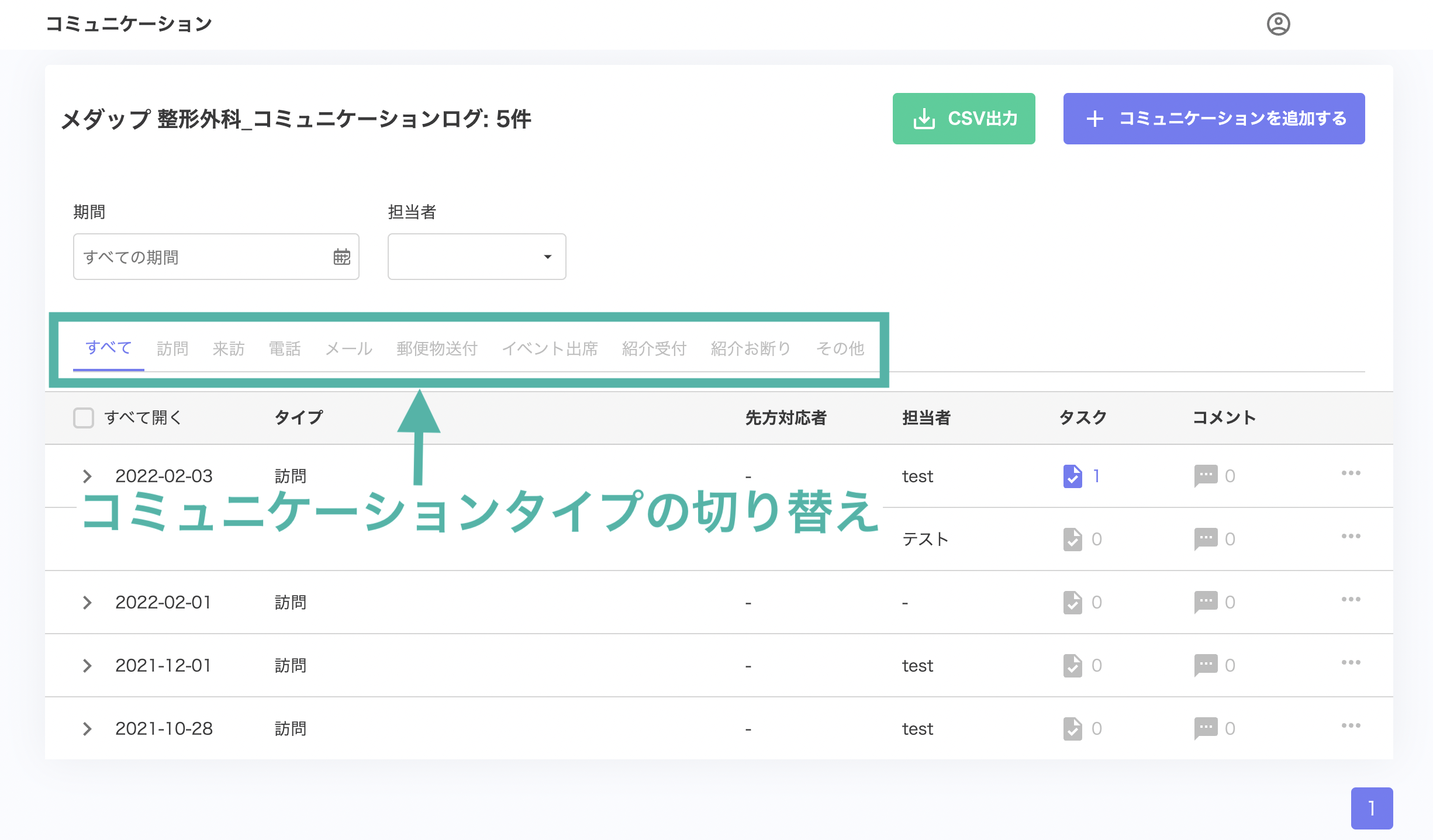Open the task icon for 2022-02-03 row
Screen dimensions: 1433x840
point(1072,476)
